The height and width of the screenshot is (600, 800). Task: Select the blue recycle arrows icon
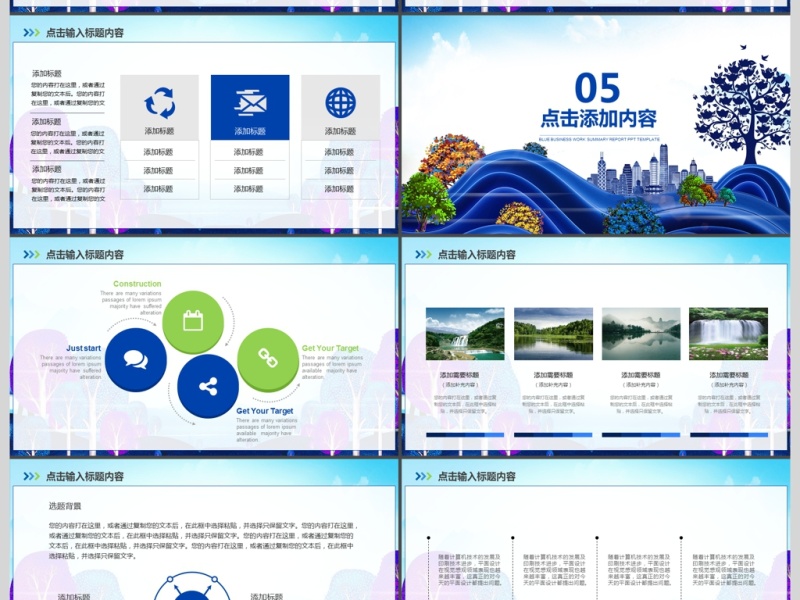[160, 100]
